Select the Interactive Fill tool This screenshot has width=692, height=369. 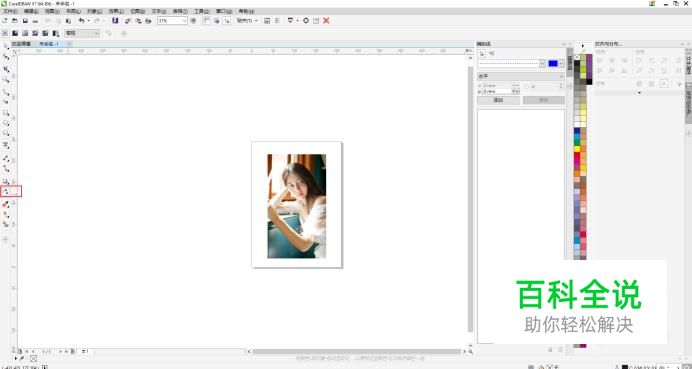pos(6,215)
